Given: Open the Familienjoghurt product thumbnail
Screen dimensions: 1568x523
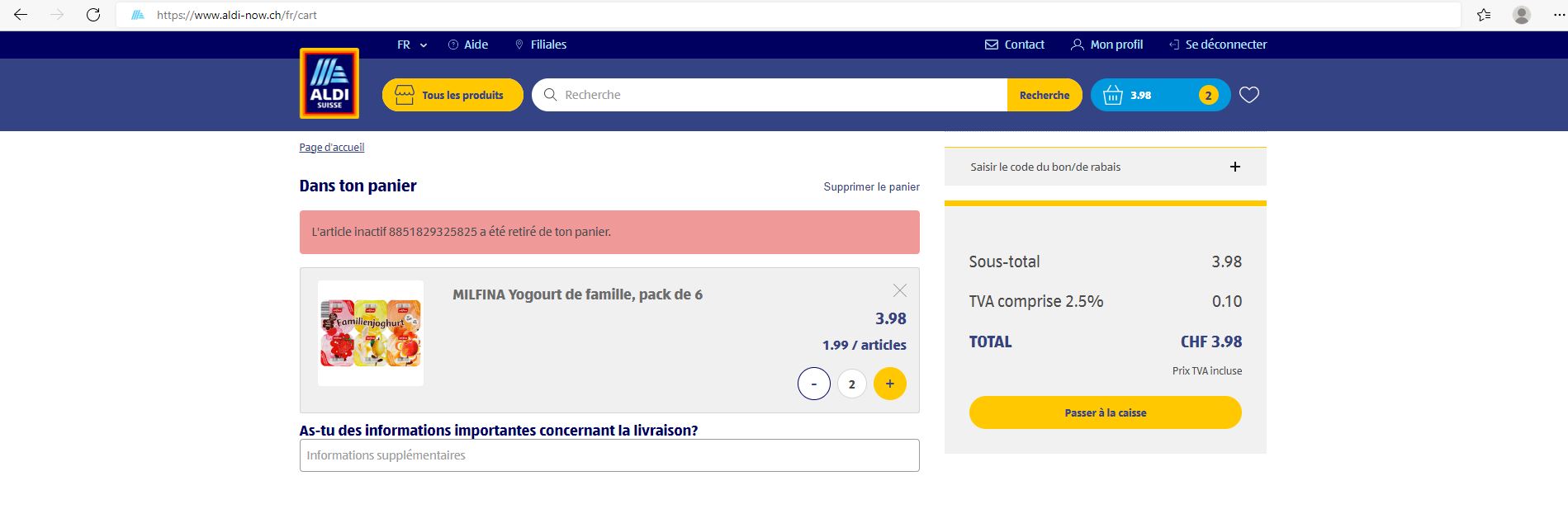Looking at the screenshot, I should pos(371,332).
